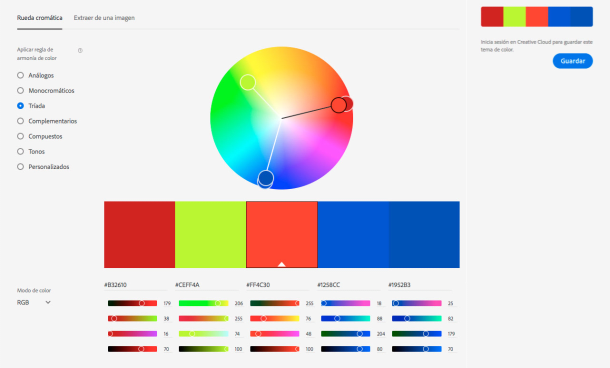Screen dimensions: 610x368
Task: Click the value box 76 under #FF4C30
Action: 309,319
